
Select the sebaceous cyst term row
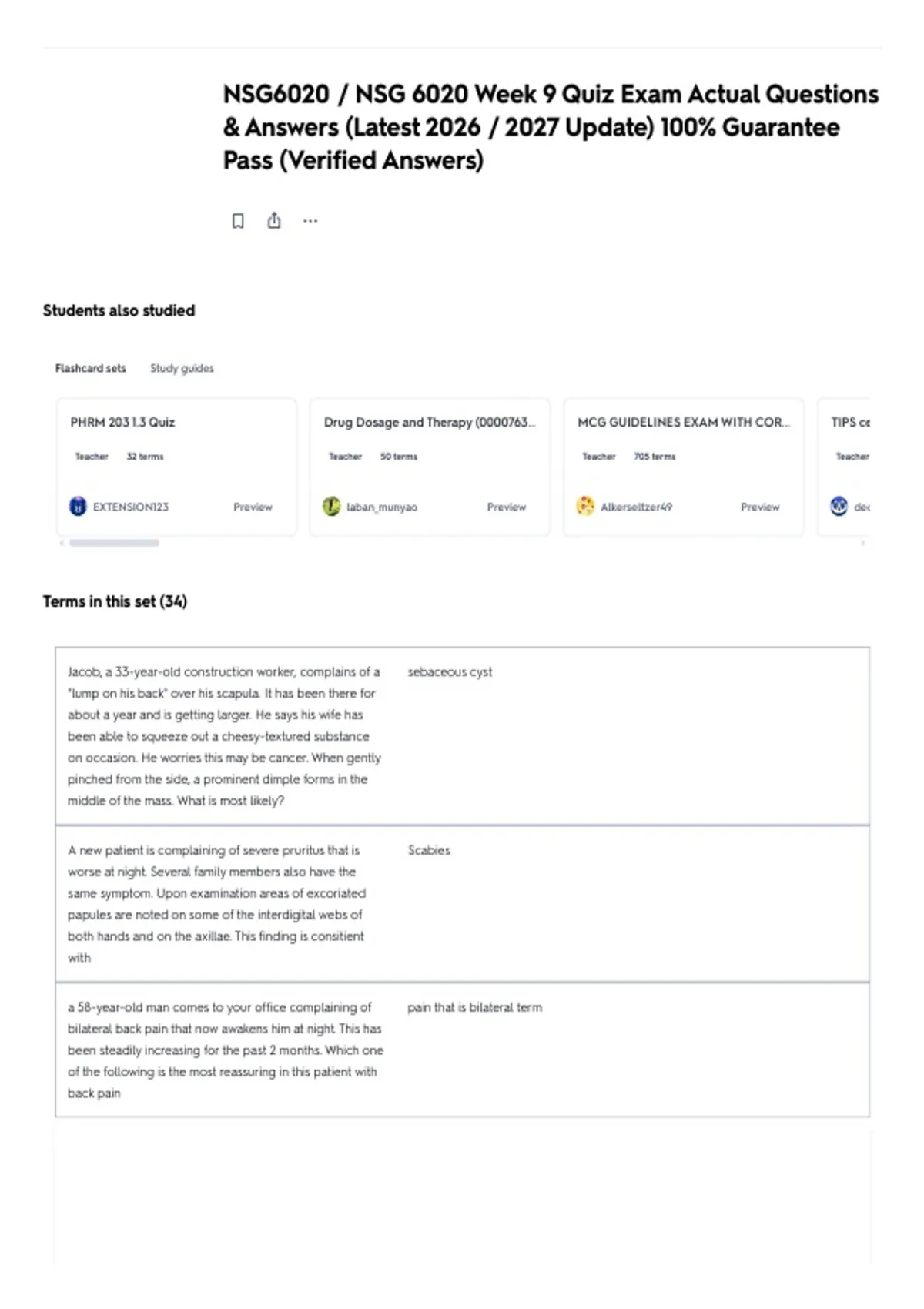coord(463,736)
